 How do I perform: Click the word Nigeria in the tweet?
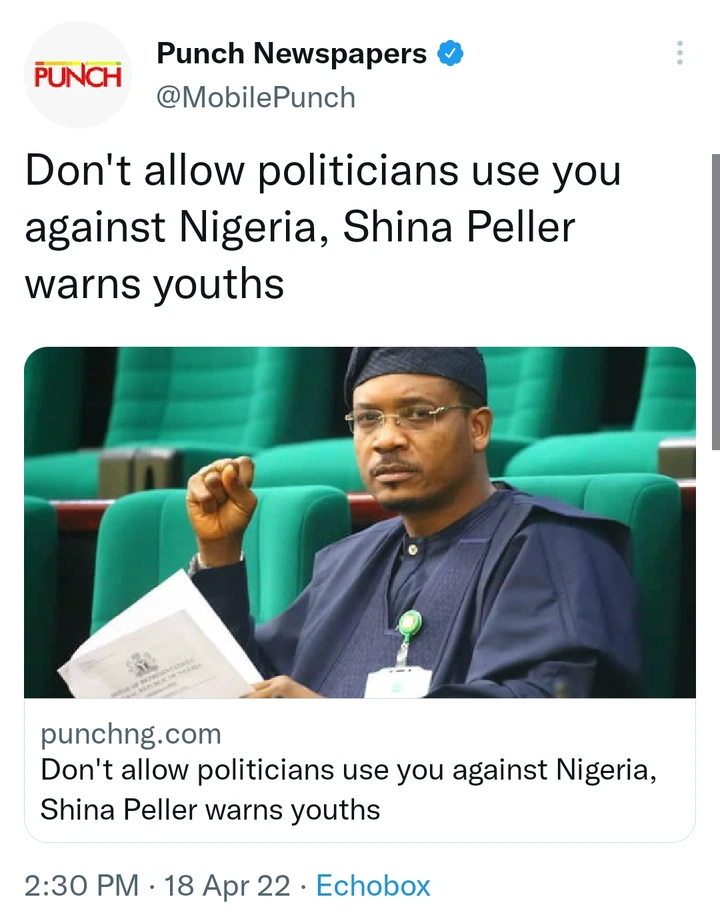click(248, 228)
